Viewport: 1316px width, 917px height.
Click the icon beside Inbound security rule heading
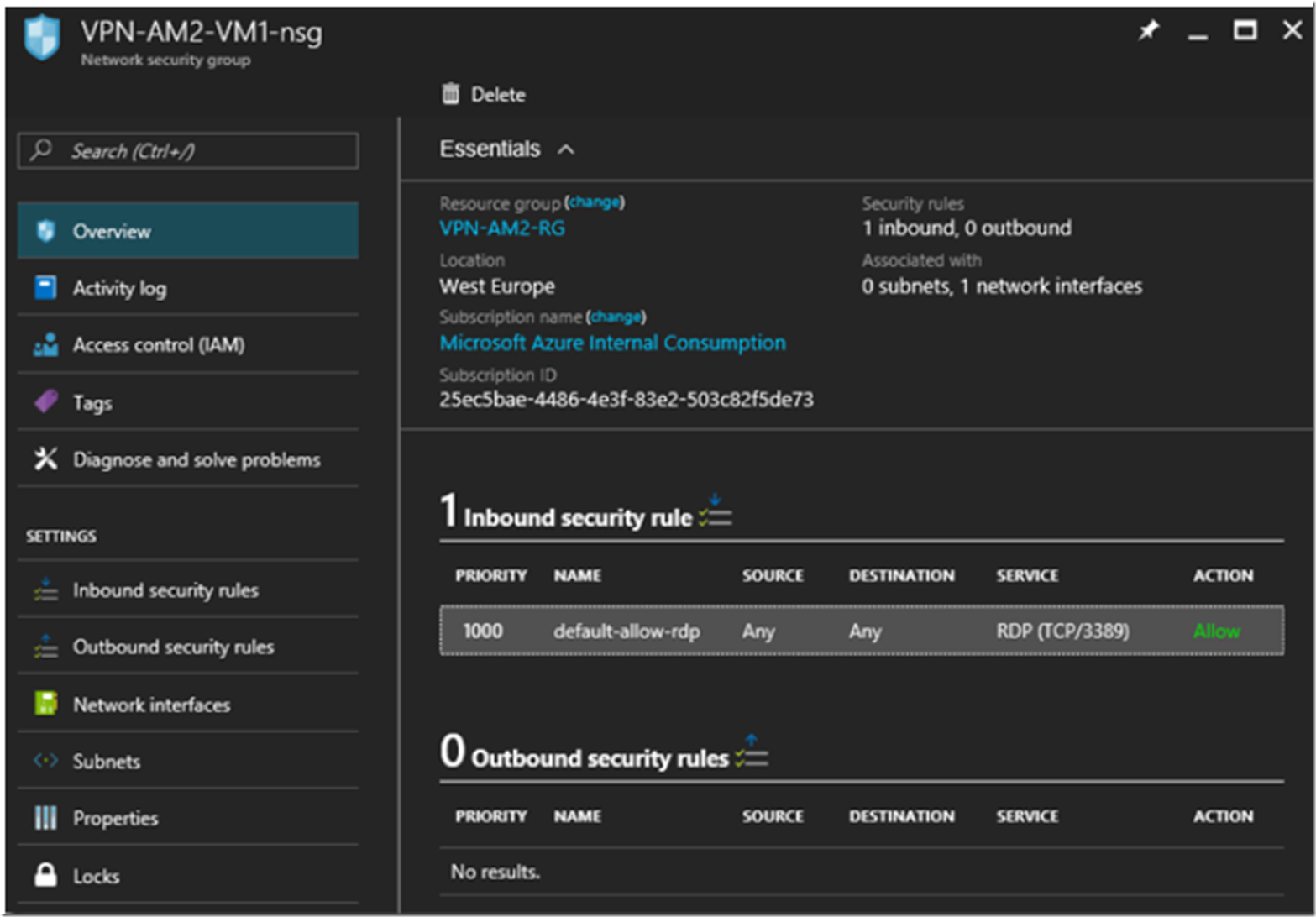pos(716,511)
